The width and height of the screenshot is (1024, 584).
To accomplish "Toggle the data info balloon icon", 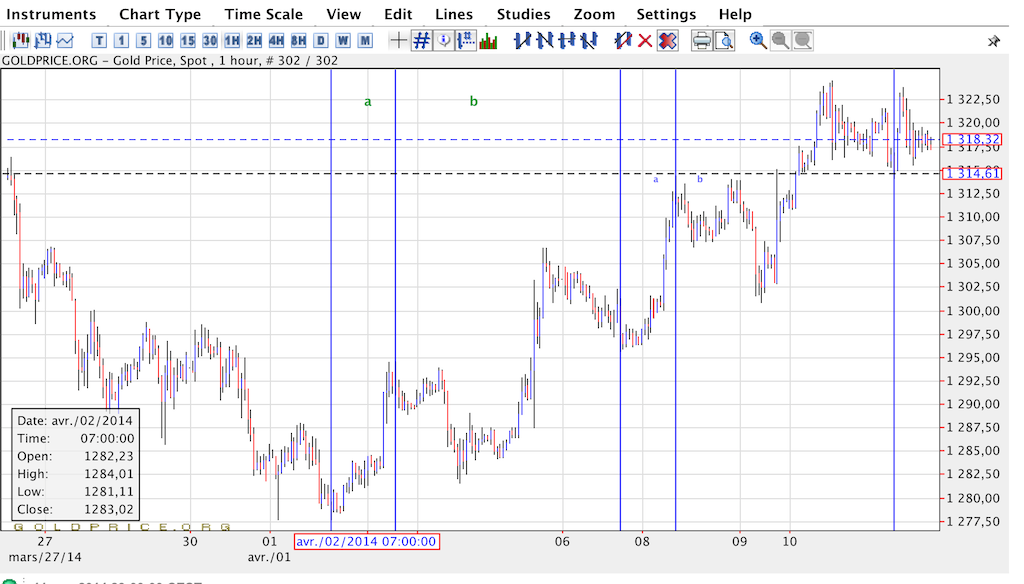I will coord(443,41).
